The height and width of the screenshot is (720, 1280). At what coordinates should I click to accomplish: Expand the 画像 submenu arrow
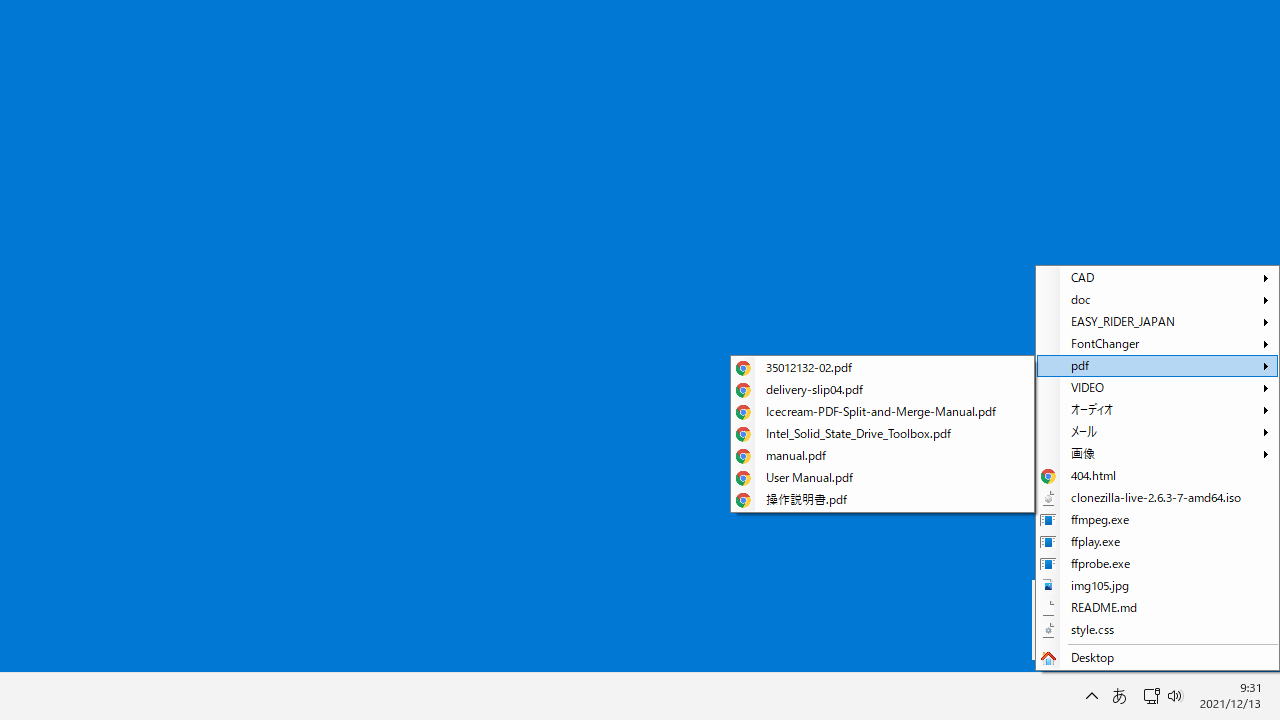[1266, 454]
